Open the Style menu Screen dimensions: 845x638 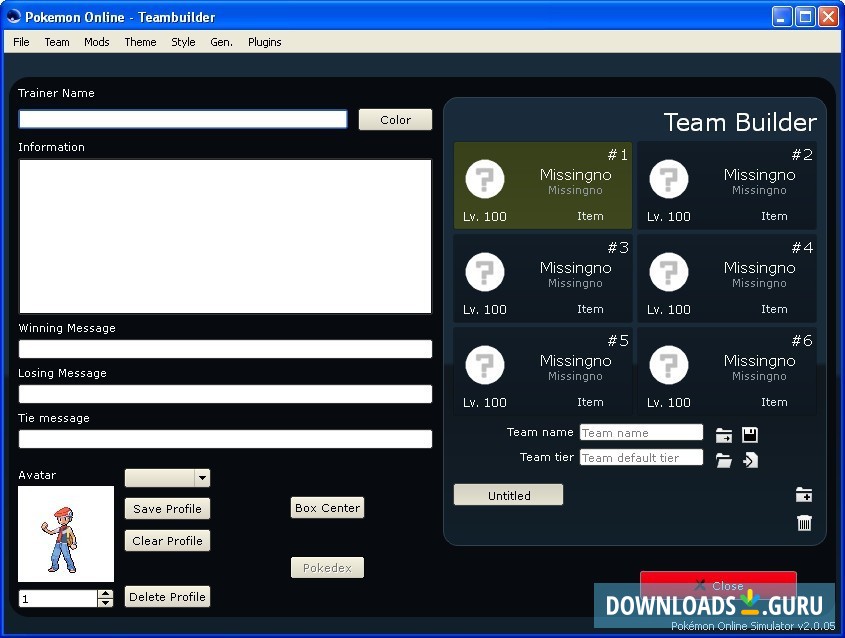(x=183, y=42)
